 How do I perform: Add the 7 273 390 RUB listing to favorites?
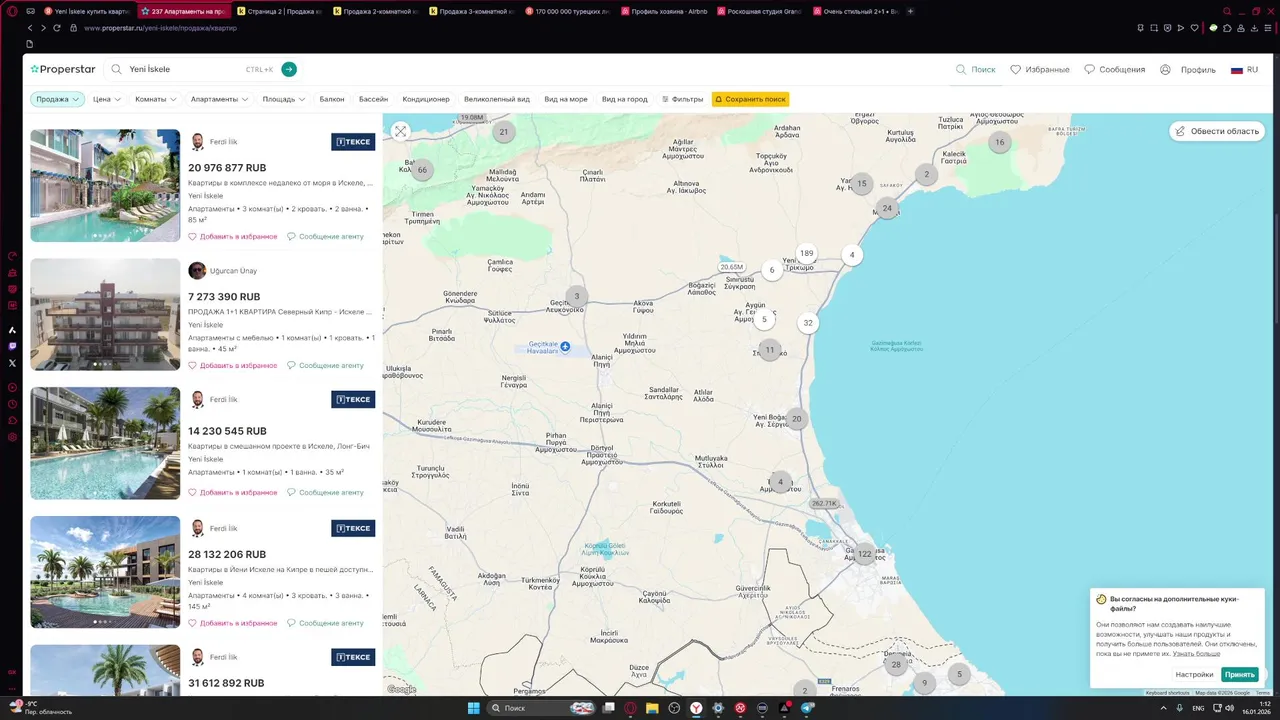pos(233,366)
